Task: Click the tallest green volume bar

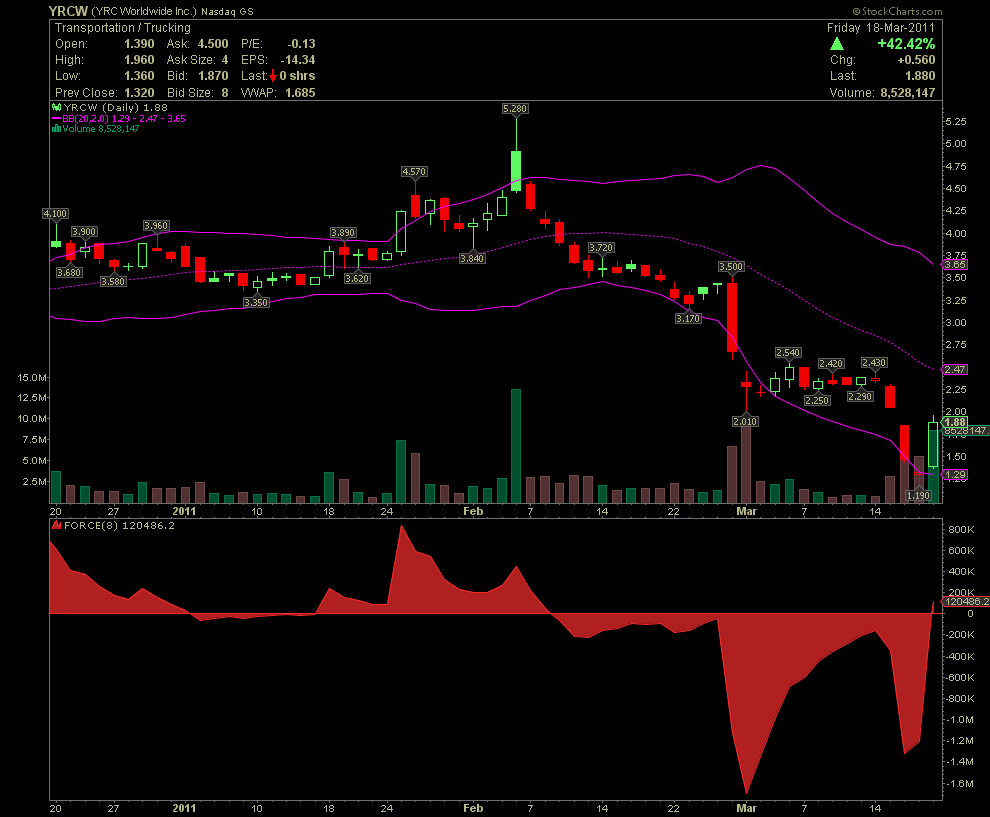Action: point(516,446)
